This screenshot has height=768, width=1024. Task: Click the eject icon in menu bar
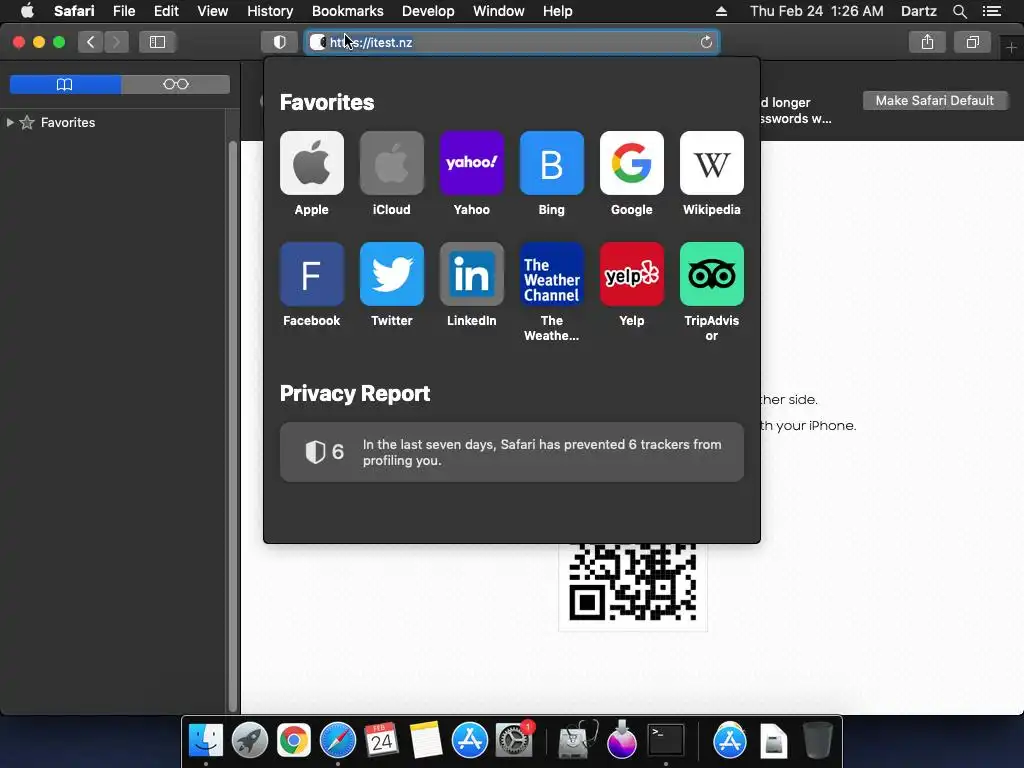click(721, 11)
